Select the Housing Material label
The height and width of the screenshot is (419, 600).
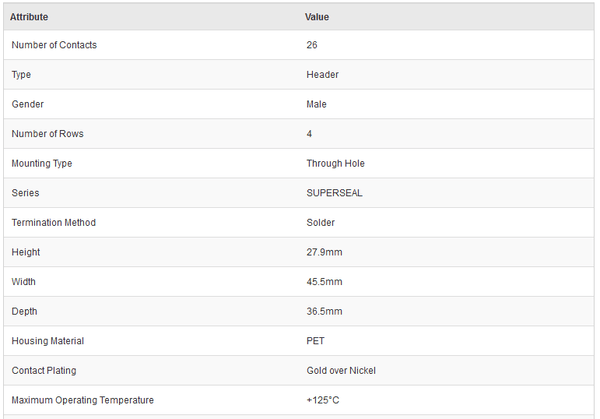48,341
